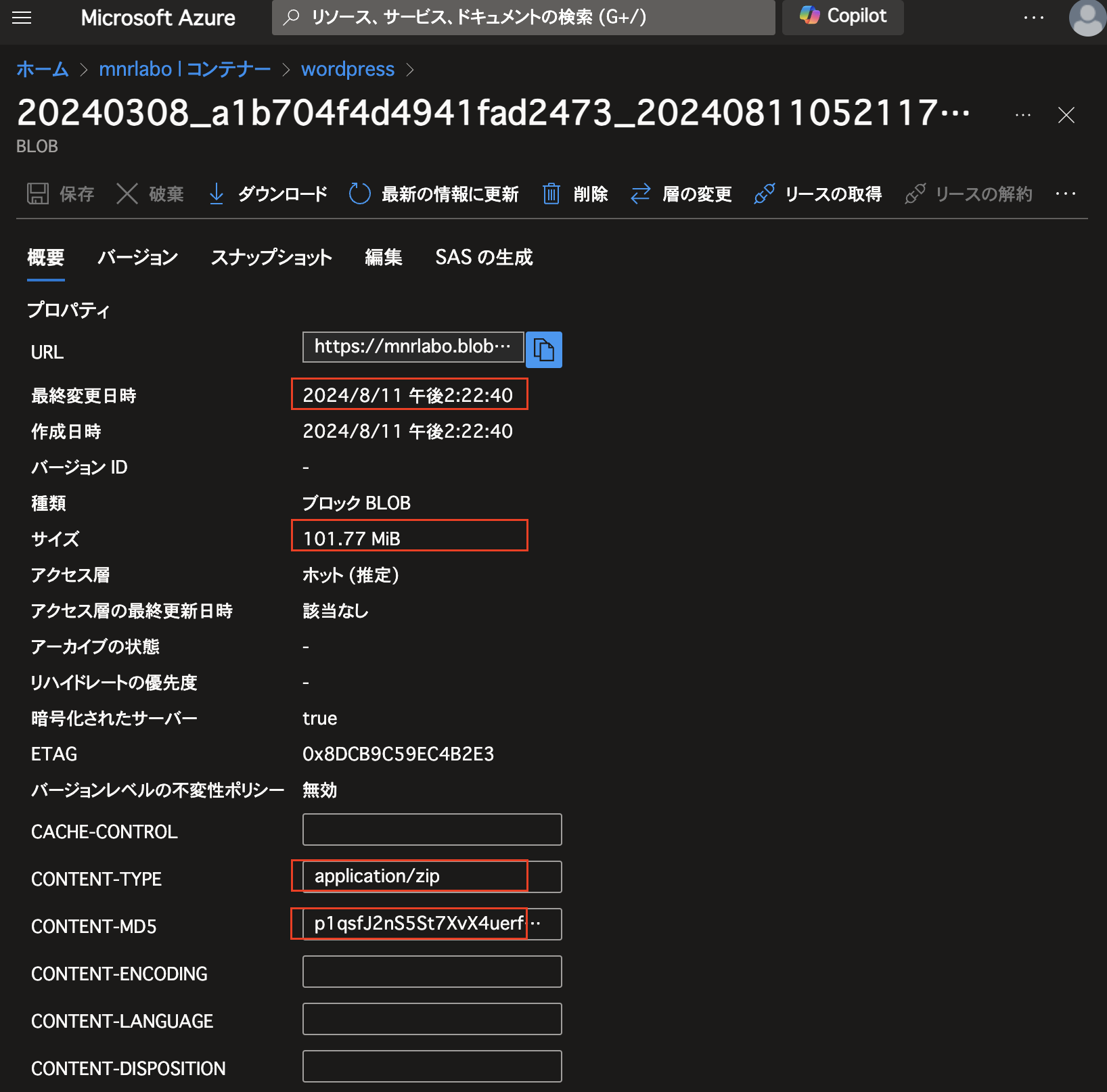Image resolution: width=1107 pixels, height=1092 pixels.
Task: Open the Azure portal hamburger menu
Action: click(22, 18)
